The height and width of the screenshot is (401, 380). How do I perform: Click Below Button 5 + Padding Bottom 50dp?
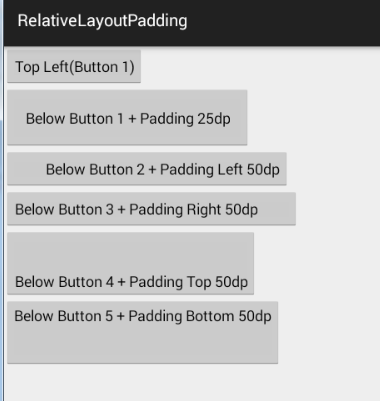point(142,332)
